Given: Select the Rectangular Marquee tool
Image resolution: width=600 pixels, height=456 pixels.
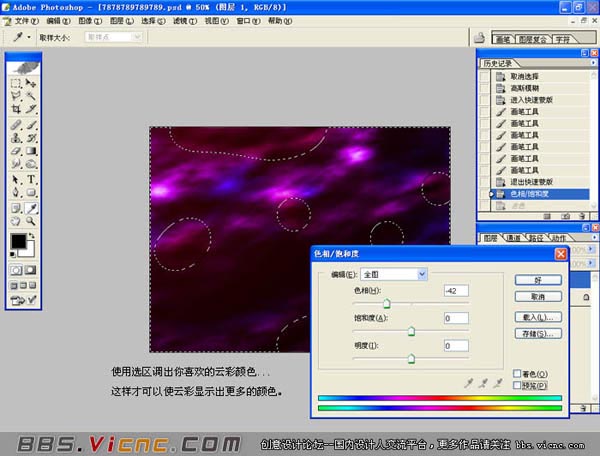Looking at the screenshot, I should (x=16, y=83).
